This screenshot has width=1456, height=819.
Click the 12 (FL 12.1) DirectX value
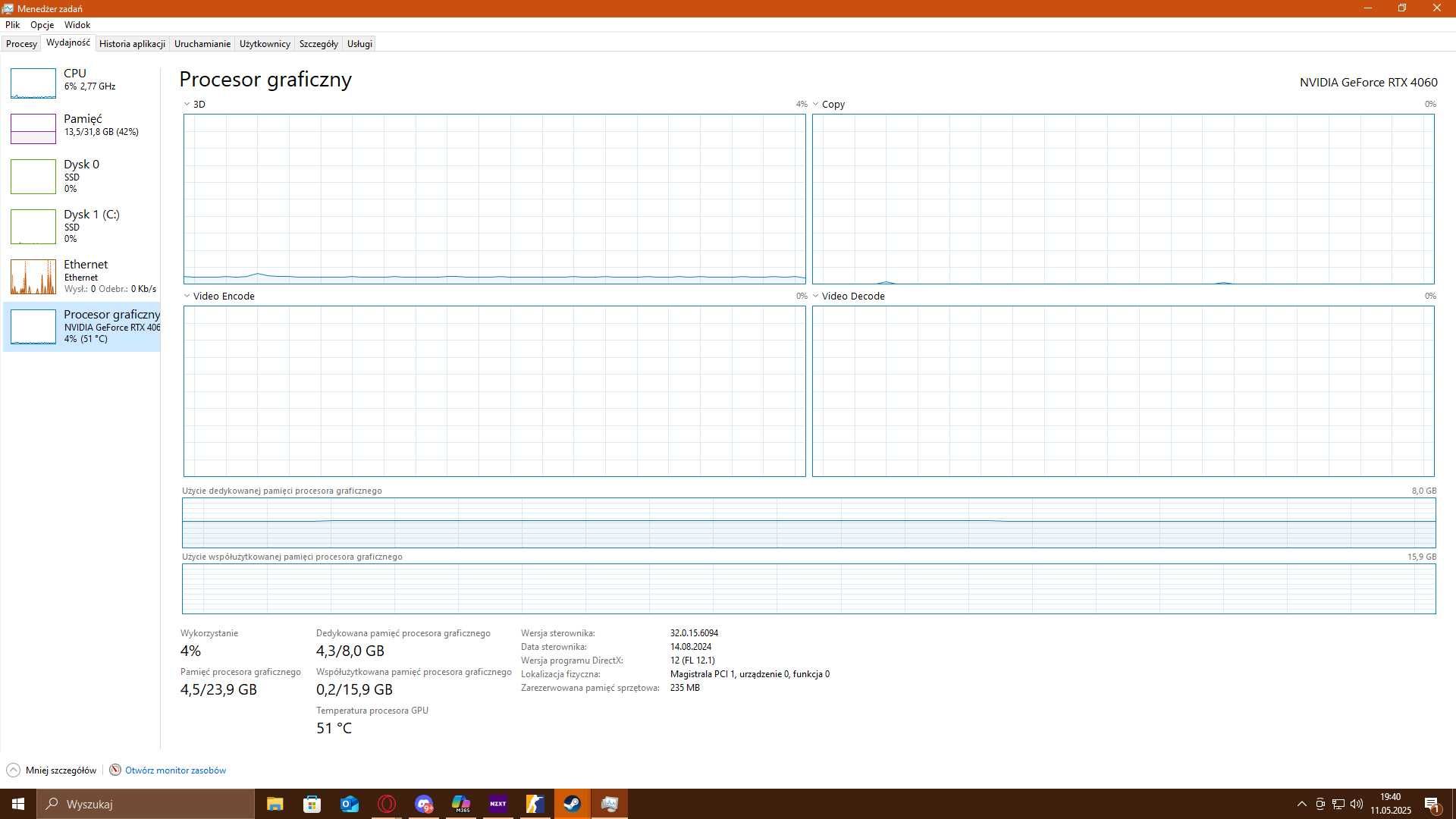(x=692, y=661)
